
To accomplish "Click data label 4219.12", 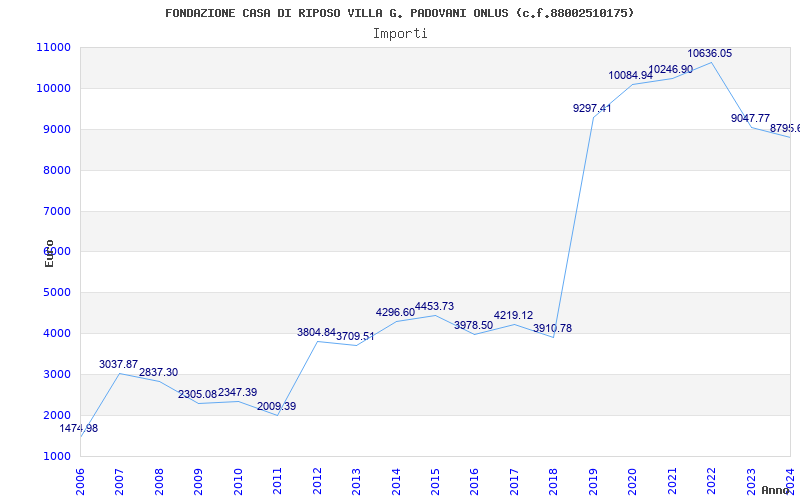I will tap(513, 316).
